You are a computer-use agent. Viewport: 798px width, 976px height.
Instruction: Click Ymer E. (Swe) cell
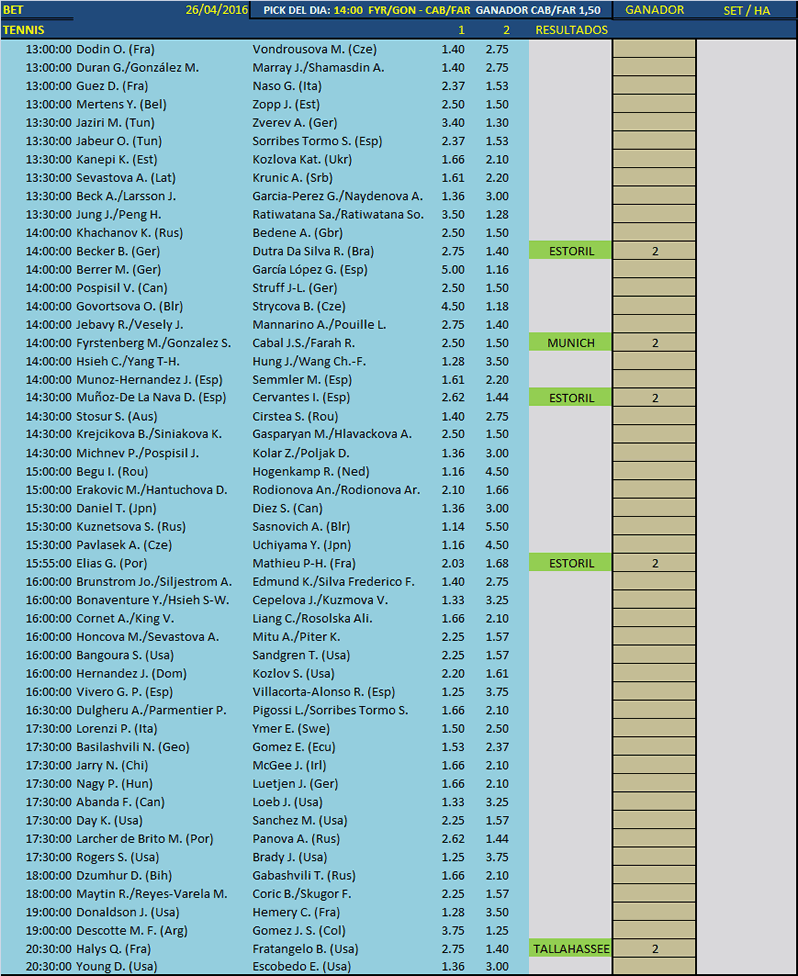tap(291, 728)
